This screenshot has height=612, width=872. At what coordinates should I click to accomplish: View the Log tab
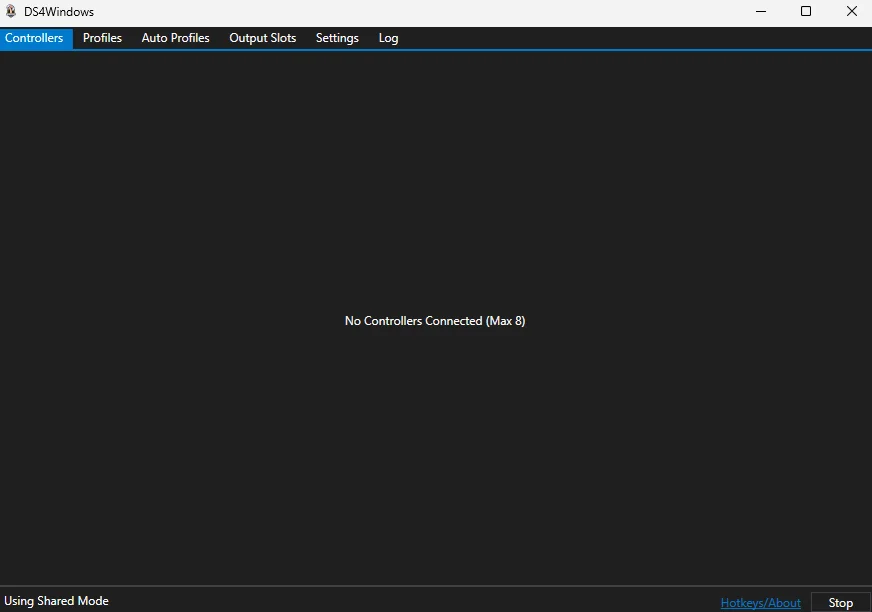coord(389,38)
